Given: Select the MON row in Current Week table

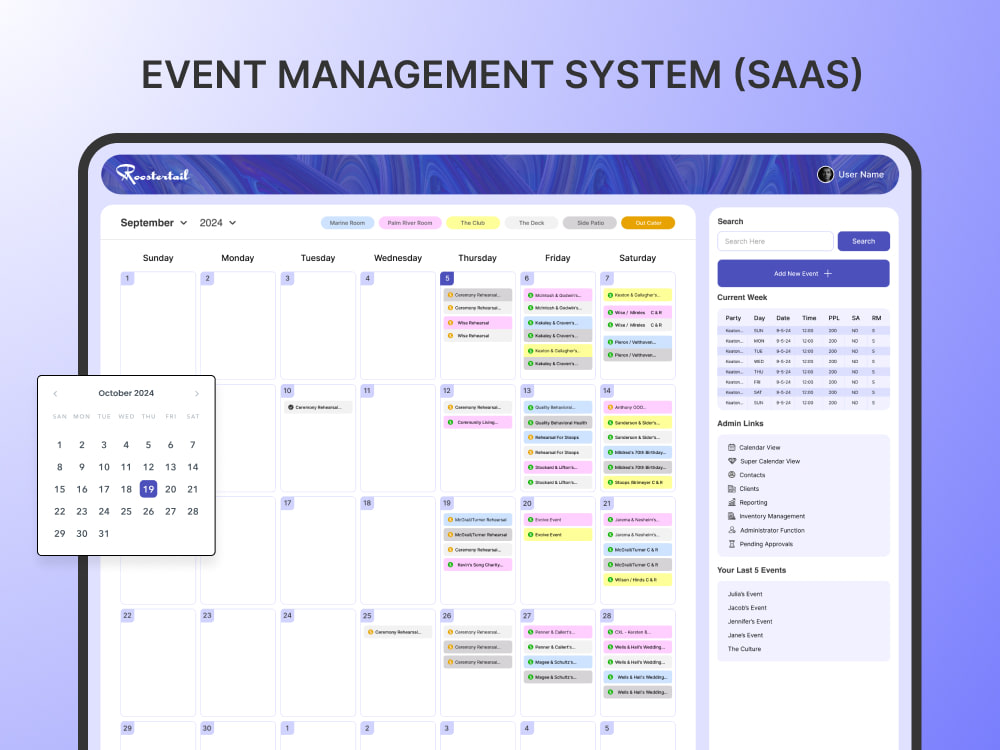Looking at the screenshot, I should coord(803,341).
